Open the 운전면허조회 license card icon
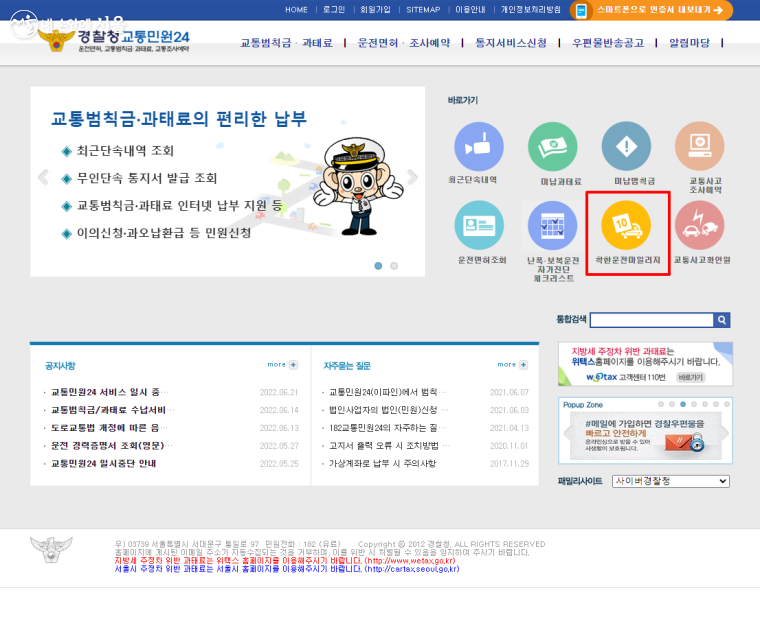 [479, 225]
